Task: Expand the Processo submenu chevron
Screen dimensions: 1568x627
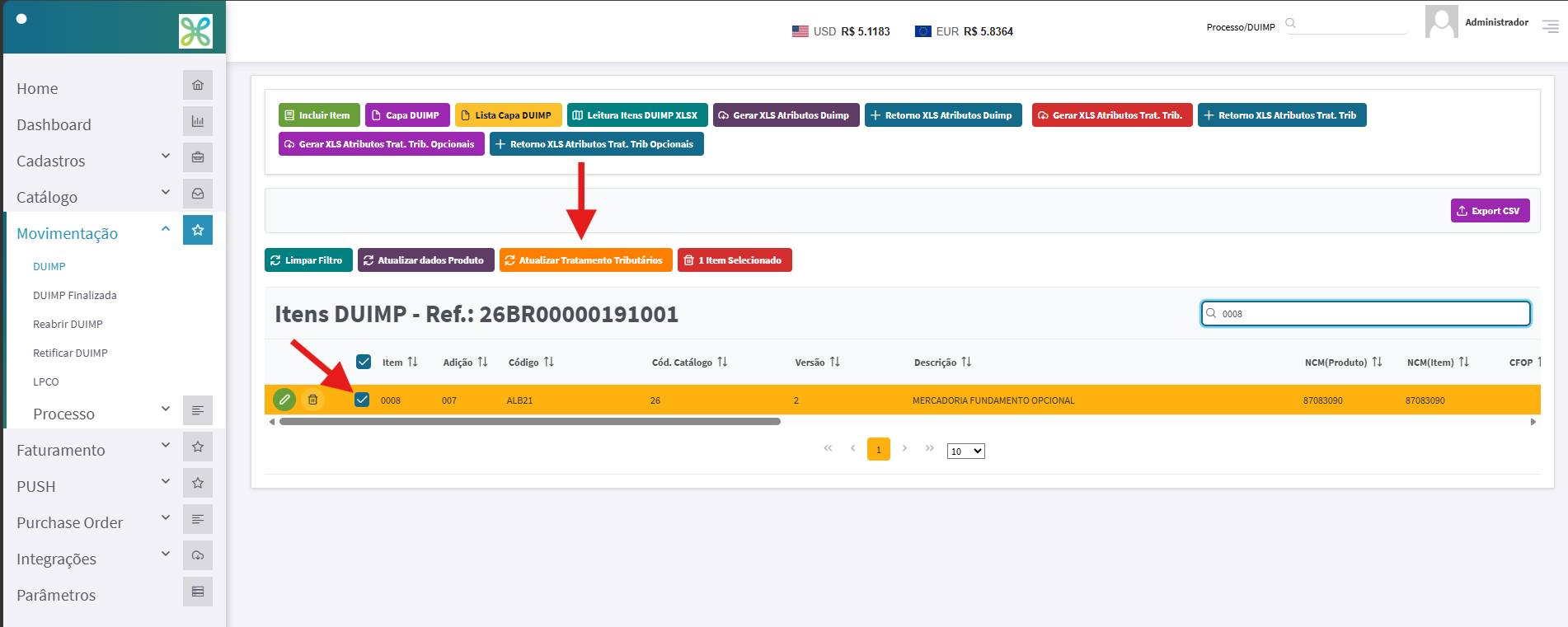Action: click(166, 409)
